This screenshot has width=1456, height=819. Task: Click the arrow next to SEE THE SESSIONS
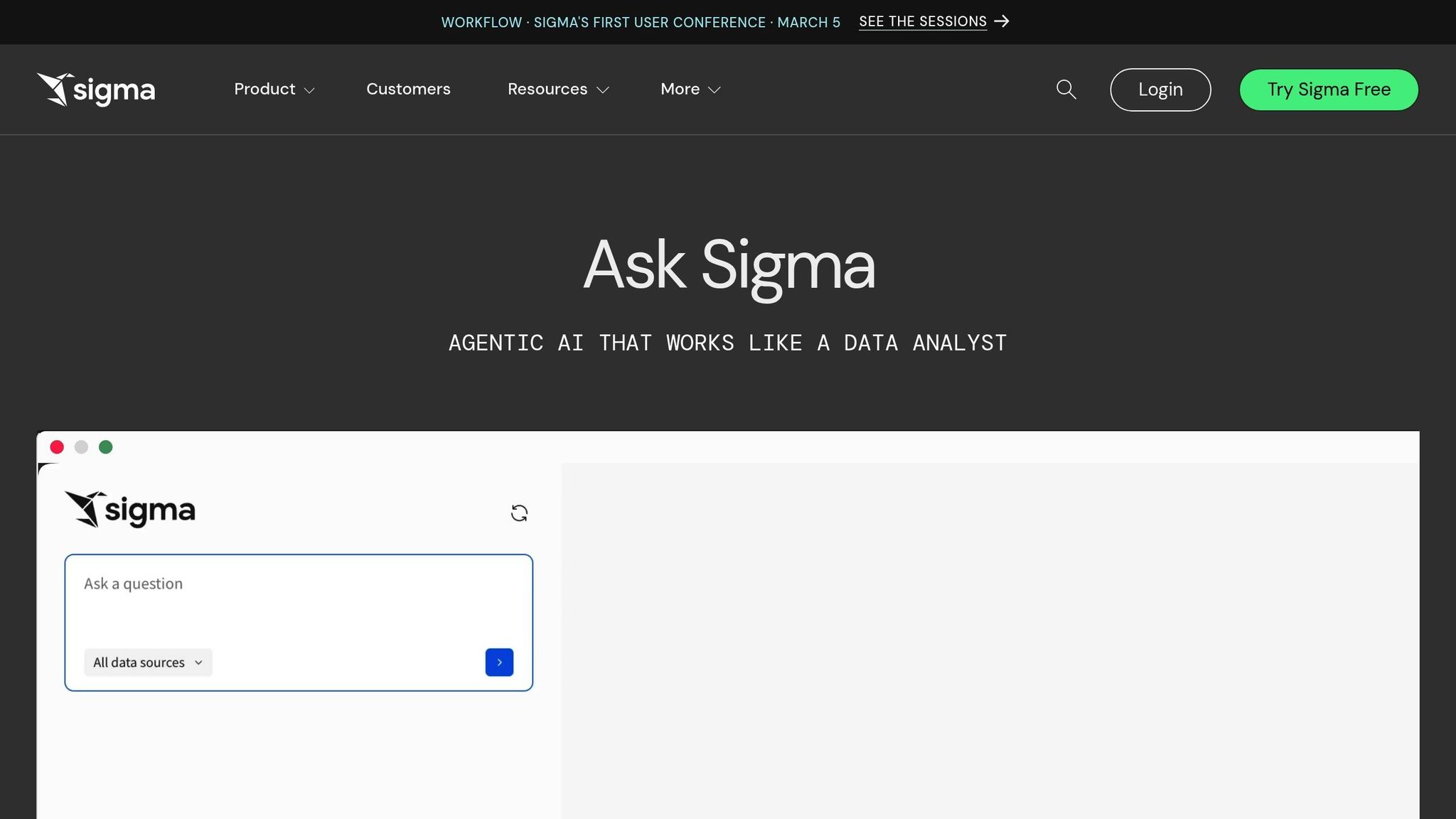tap(1004, 21)
